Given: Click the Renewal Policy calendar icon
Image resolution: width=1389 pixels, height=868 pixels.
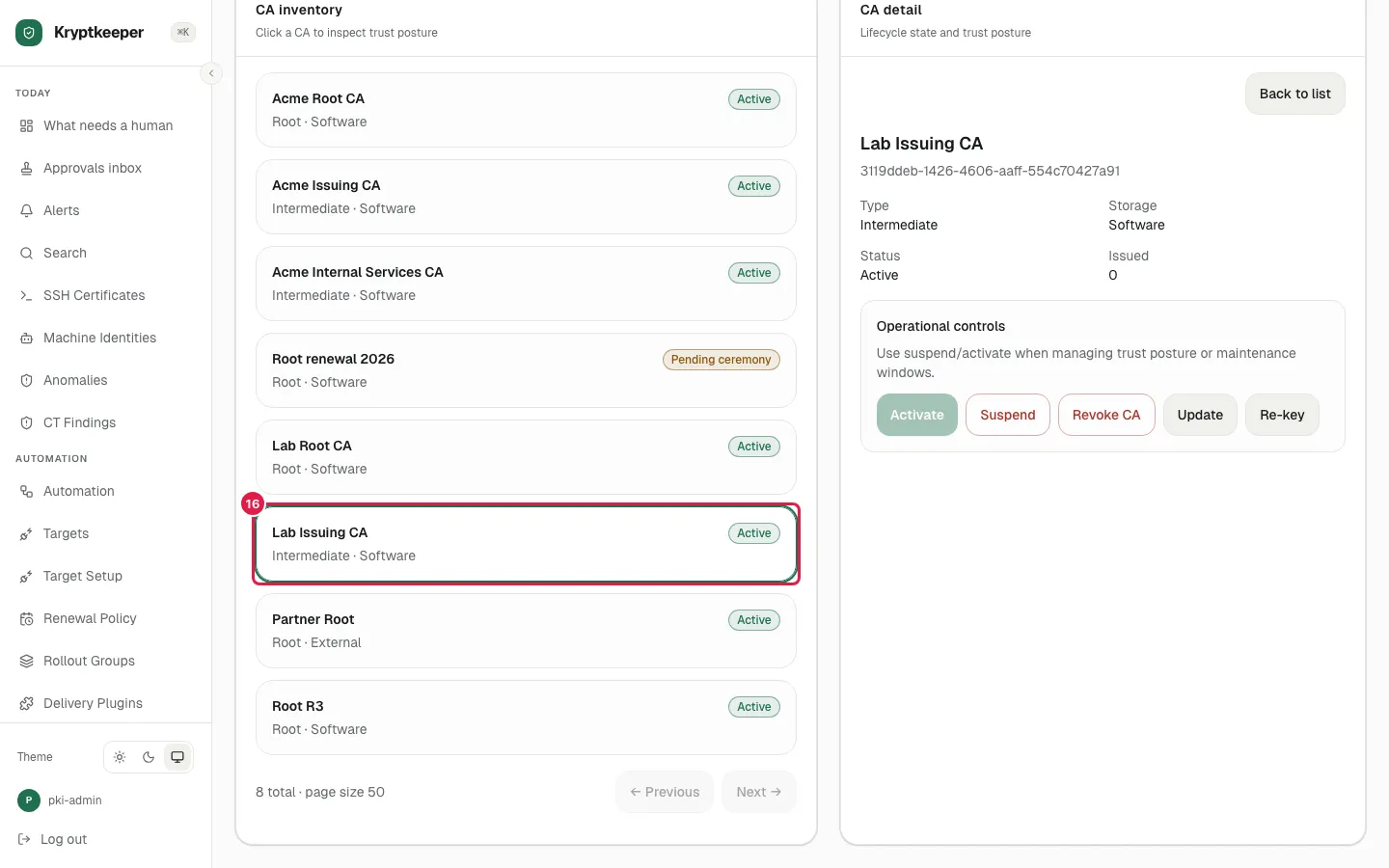Looking at the screenshot, I should pos(26,619).
